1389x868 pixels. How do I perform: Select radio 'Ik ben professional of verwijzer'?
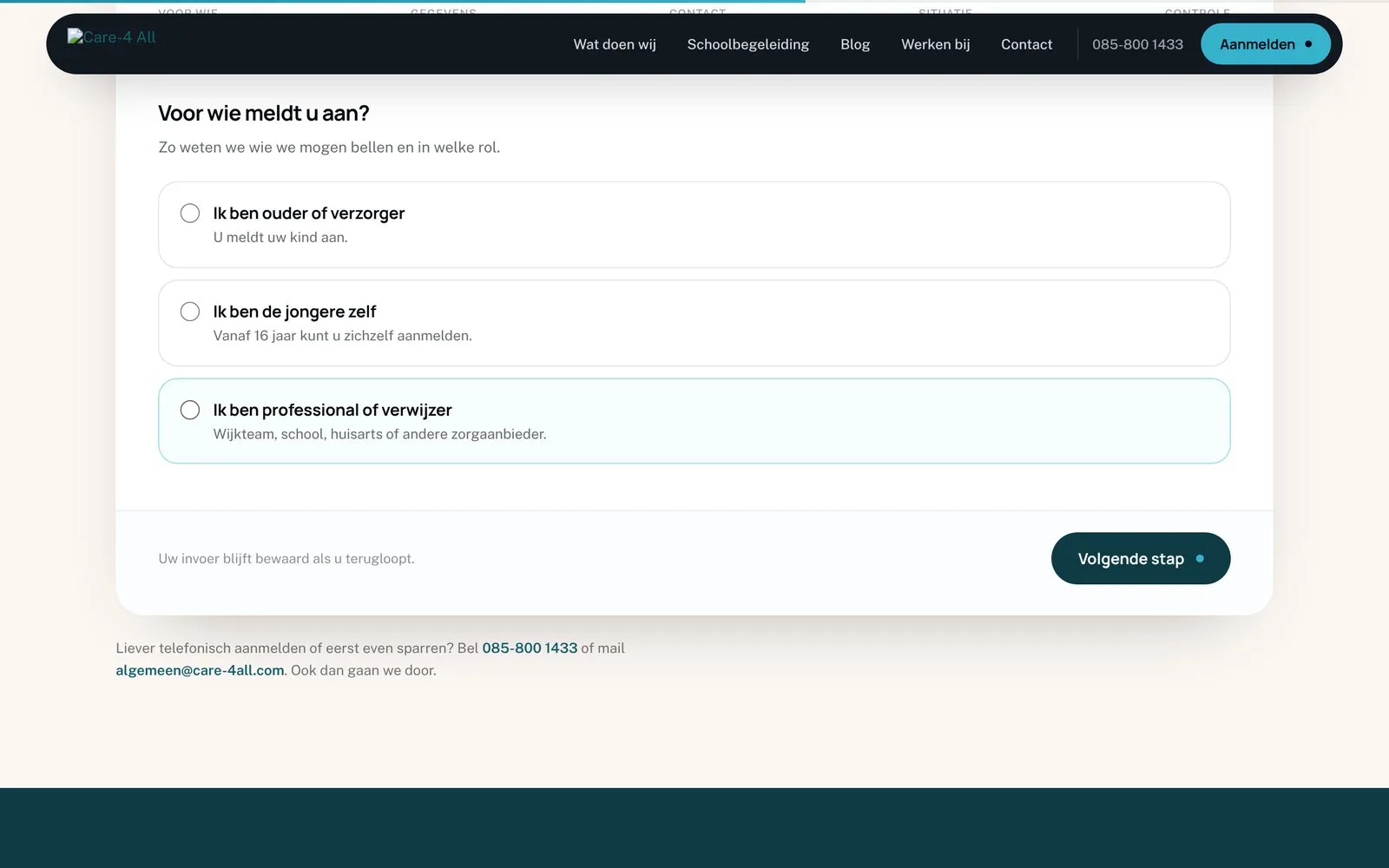(190, 410)
